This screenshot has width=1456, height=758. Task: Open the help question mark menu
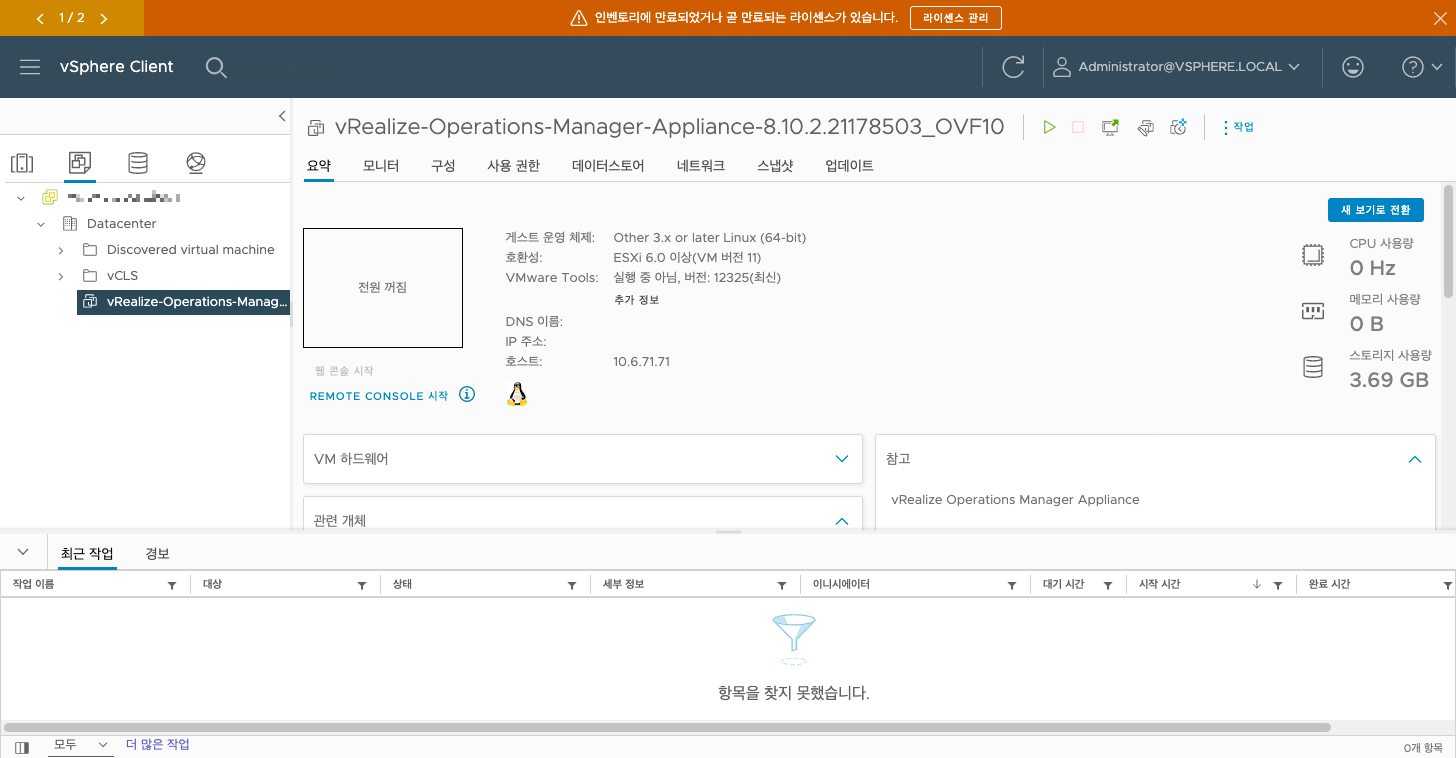tap(1421, 67)
